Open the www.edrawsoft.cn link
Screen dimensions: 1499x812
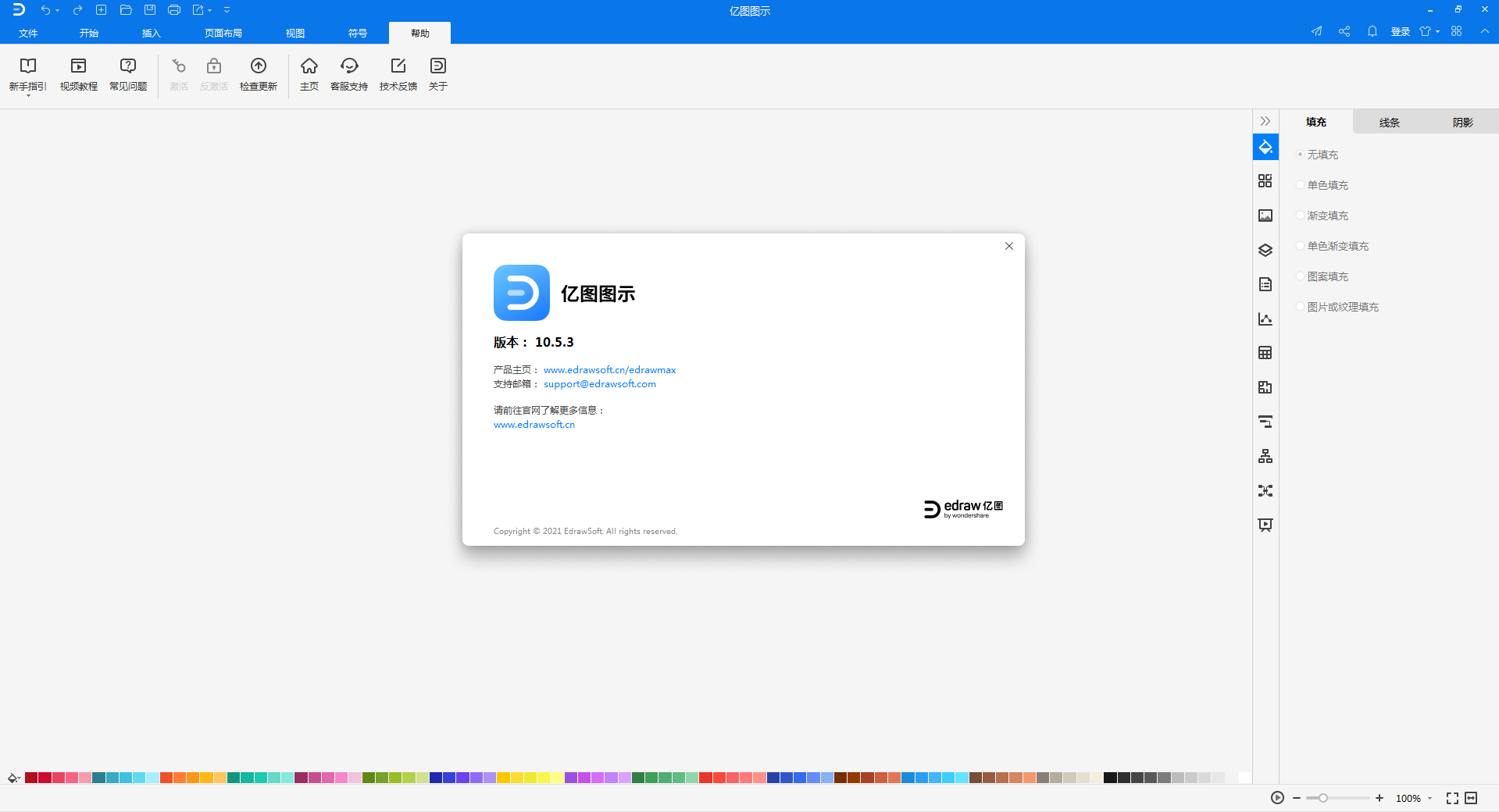534,424
